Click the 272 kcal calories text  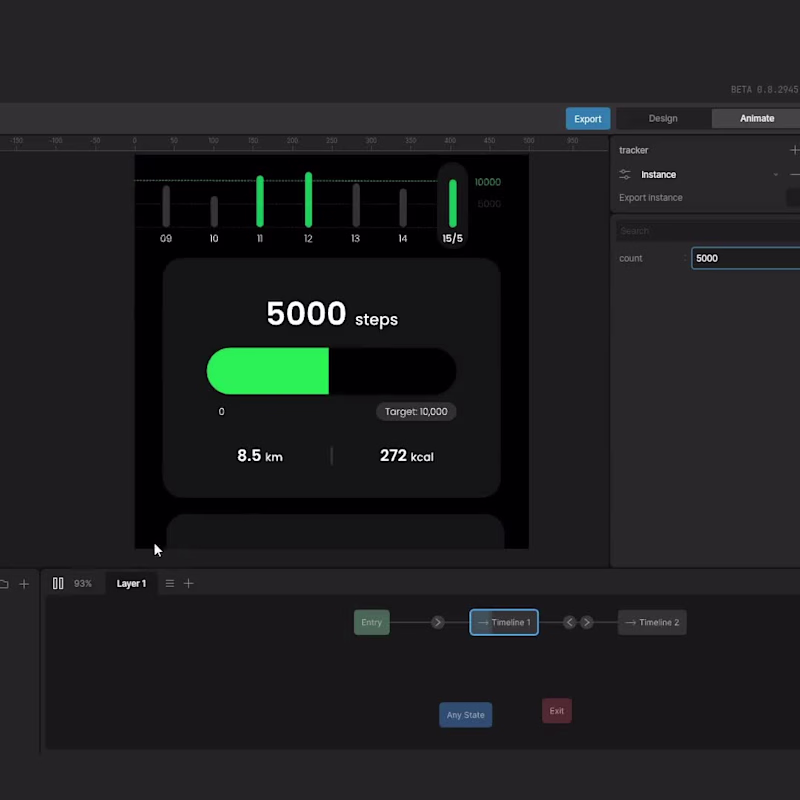407,456
